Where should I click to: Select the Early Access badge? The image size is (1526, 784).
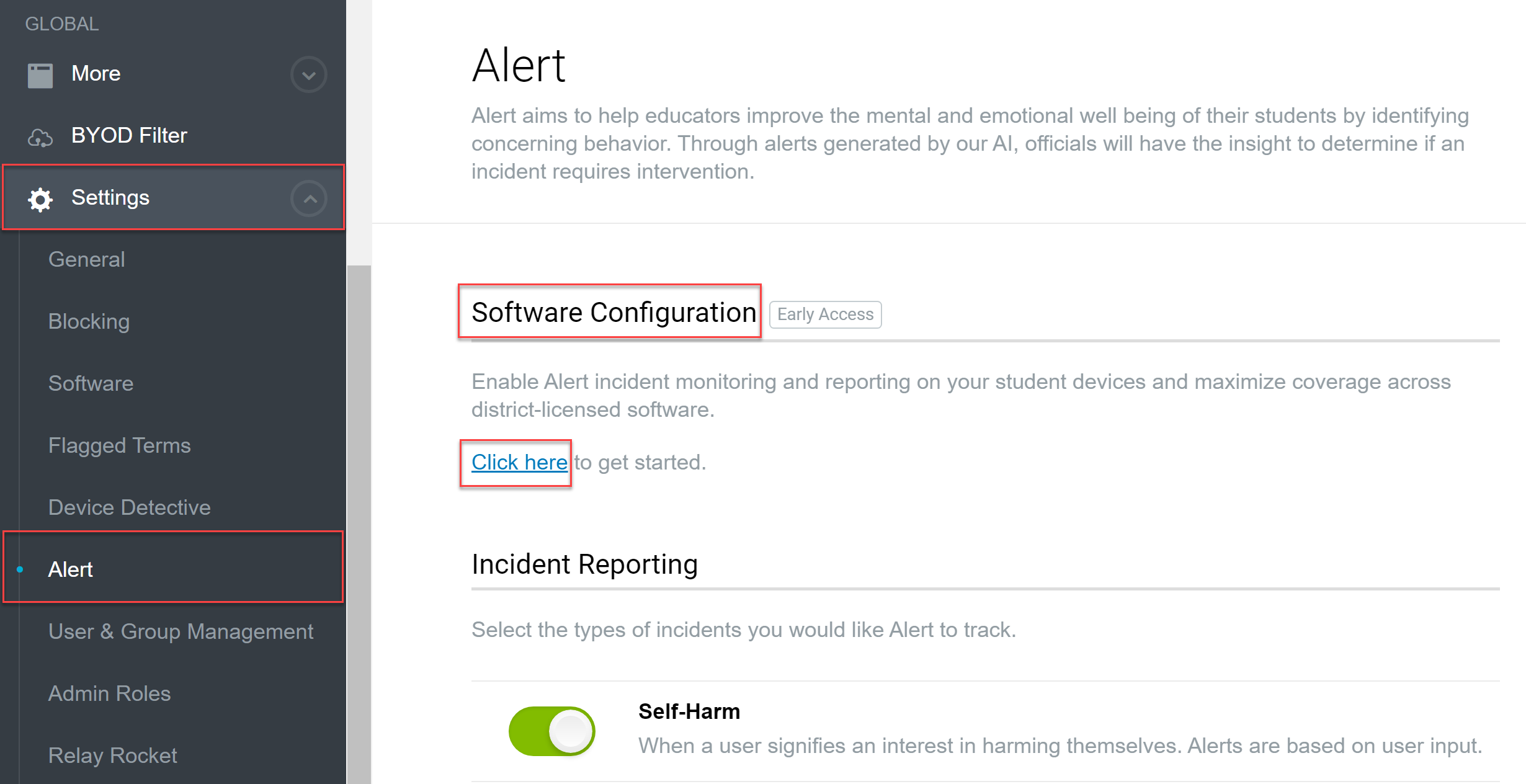click(x=825, y=314)
